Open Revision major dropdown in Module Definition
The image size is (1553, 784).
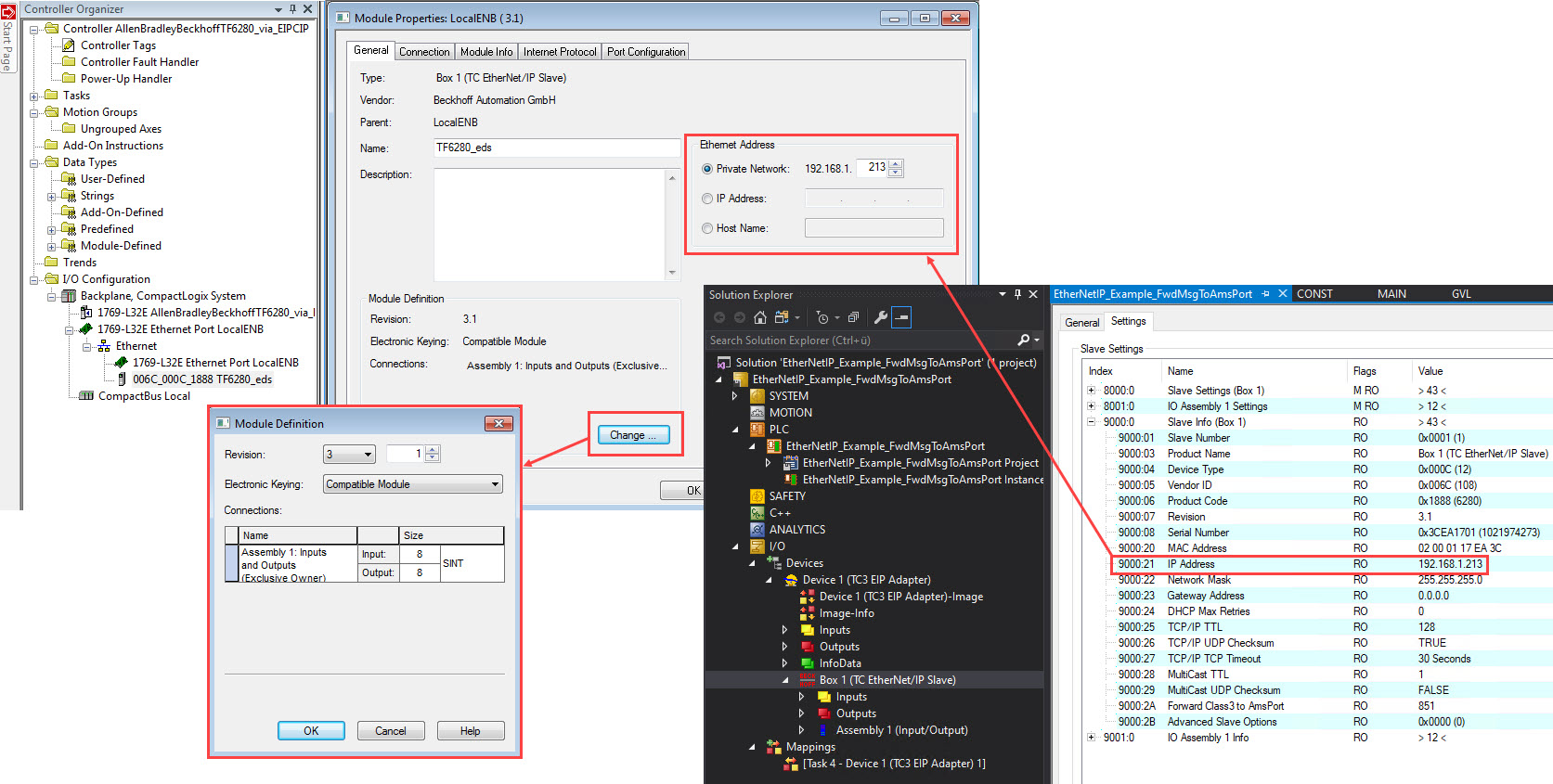point(368,455)
